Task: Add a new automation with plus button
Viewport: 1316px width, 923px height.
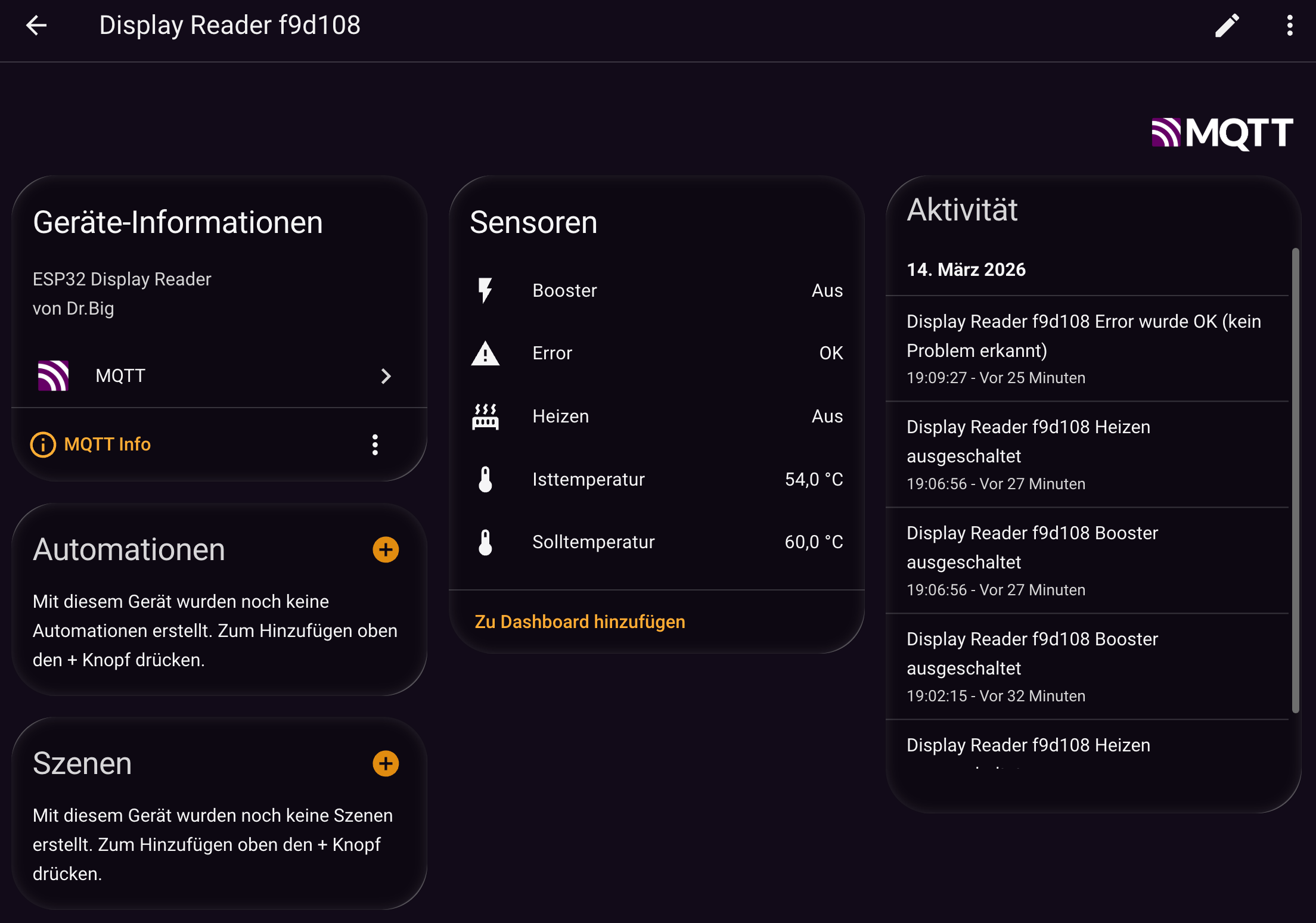Action: 386,549
